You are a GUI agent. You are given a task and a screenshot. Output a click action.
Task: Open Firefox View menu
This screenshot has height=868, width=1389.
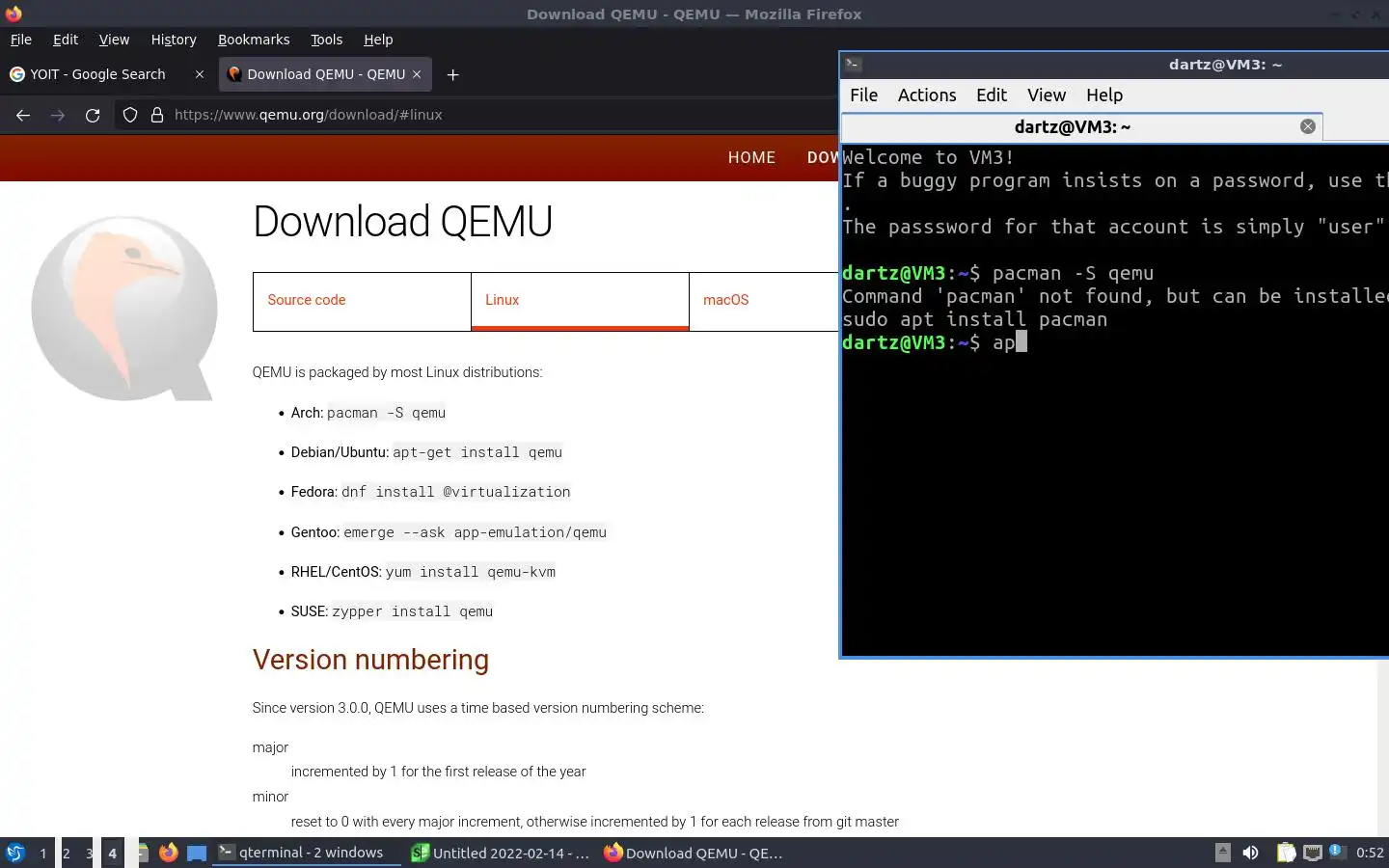(114, 40)
